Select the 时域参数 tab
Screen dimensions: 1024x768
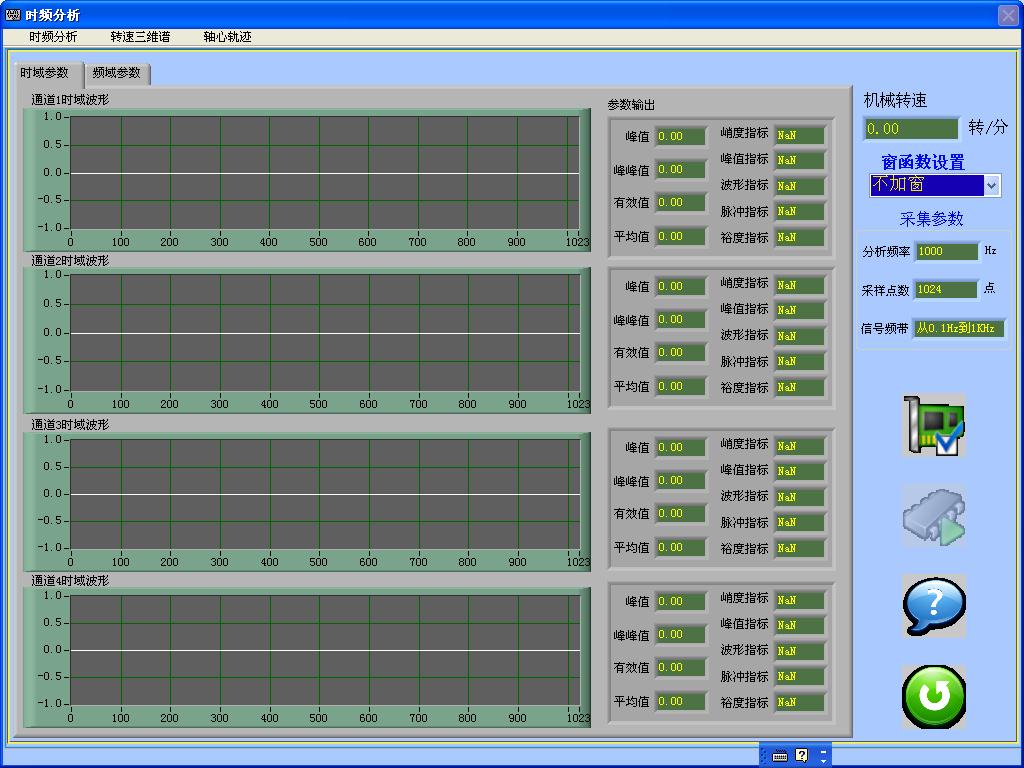click(x=45, y=73)
